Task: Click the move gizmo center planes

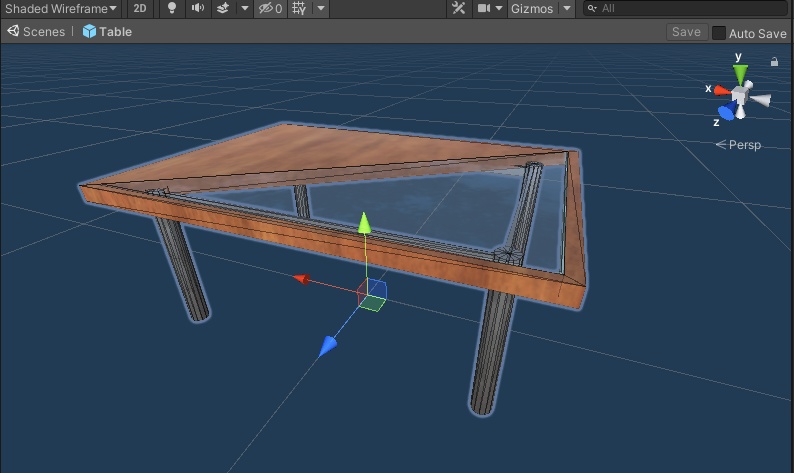Action: (373, 295)
